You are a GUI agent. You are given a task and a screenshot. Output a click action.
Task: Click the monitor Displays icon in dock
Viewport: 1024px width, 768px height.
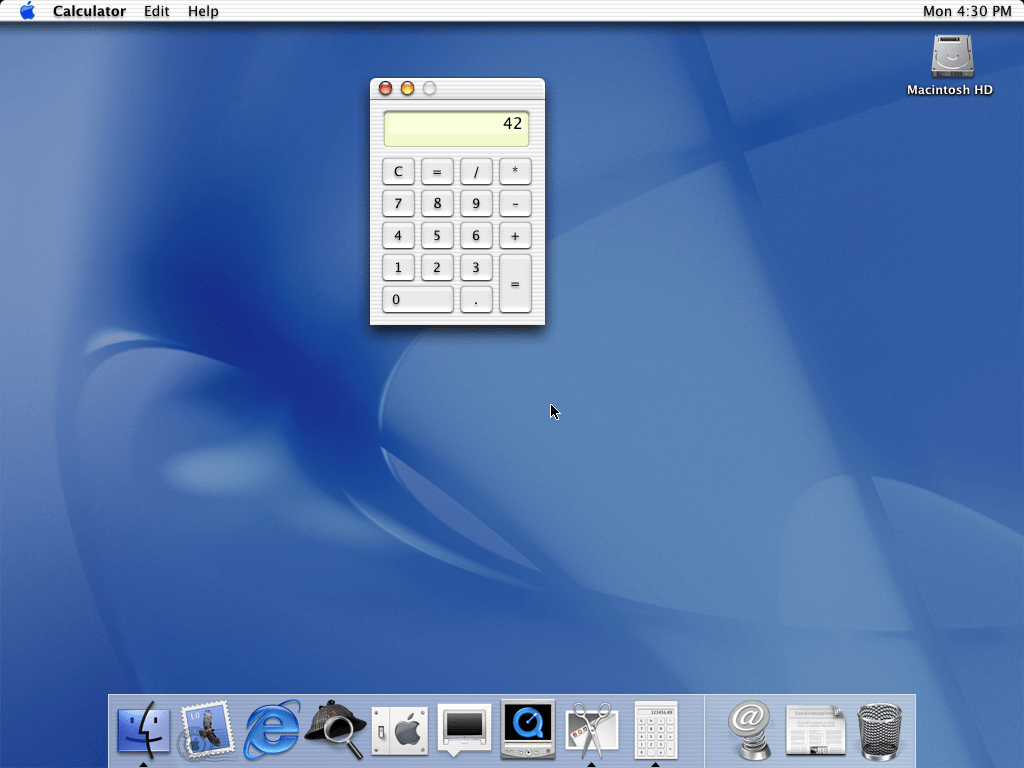[x=464, y=729]
